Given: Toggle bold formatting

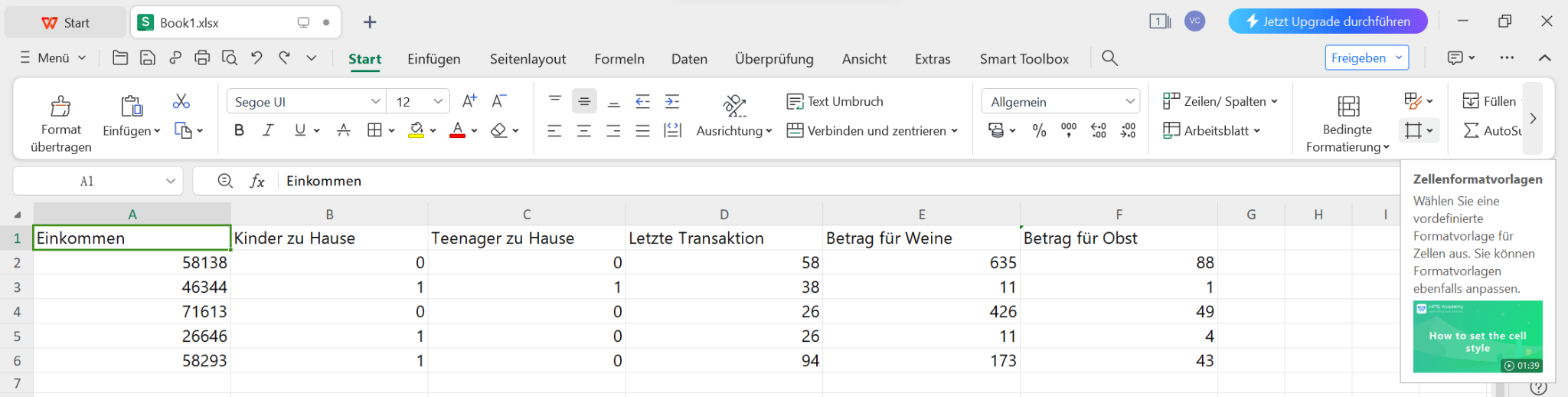Looking at the screenshot, I should 239,130.
